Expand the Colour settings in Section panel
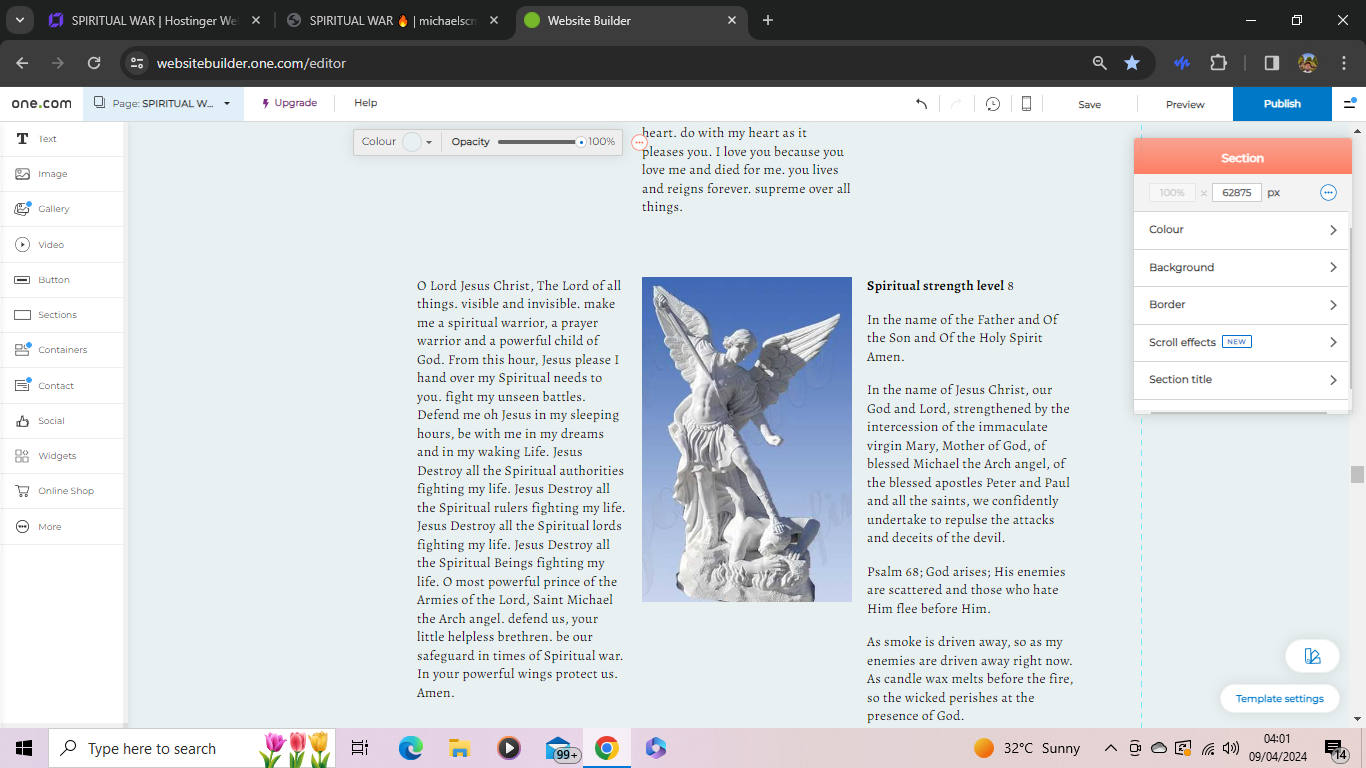The width and height of the screenshot is (1366, 768). [x=1242, y=230]
